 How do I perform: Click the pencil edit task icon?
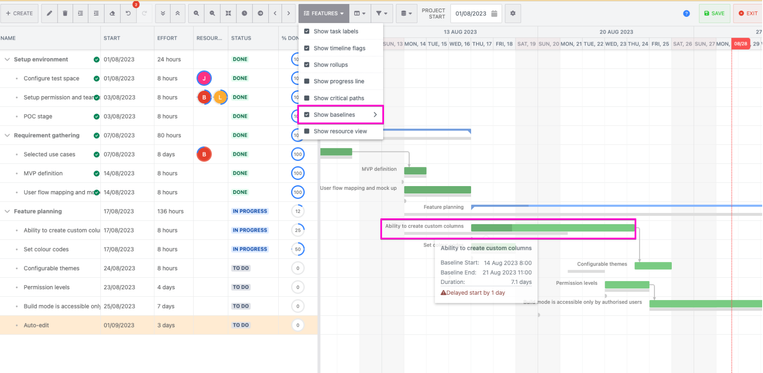click(49, 14)
